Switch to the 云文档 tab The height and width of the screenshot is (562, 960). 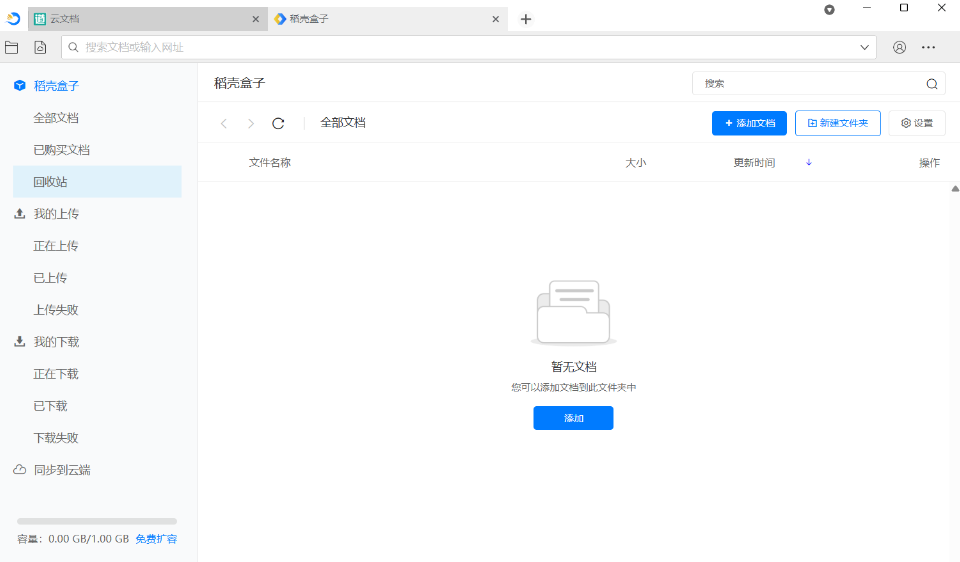click(x=148, y=19)
